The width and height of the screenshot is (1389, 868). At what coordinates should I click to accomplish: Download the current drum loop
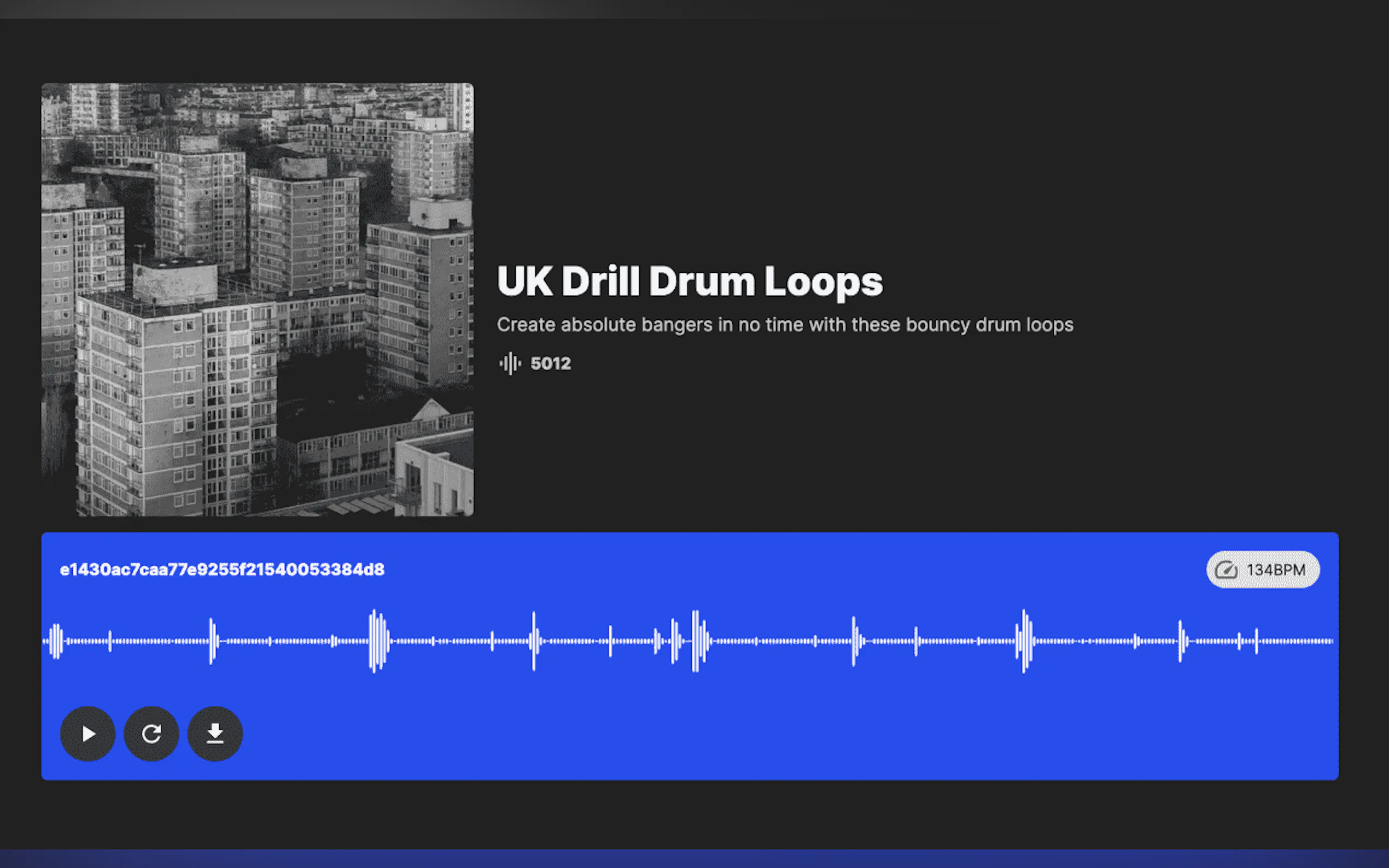215,734
